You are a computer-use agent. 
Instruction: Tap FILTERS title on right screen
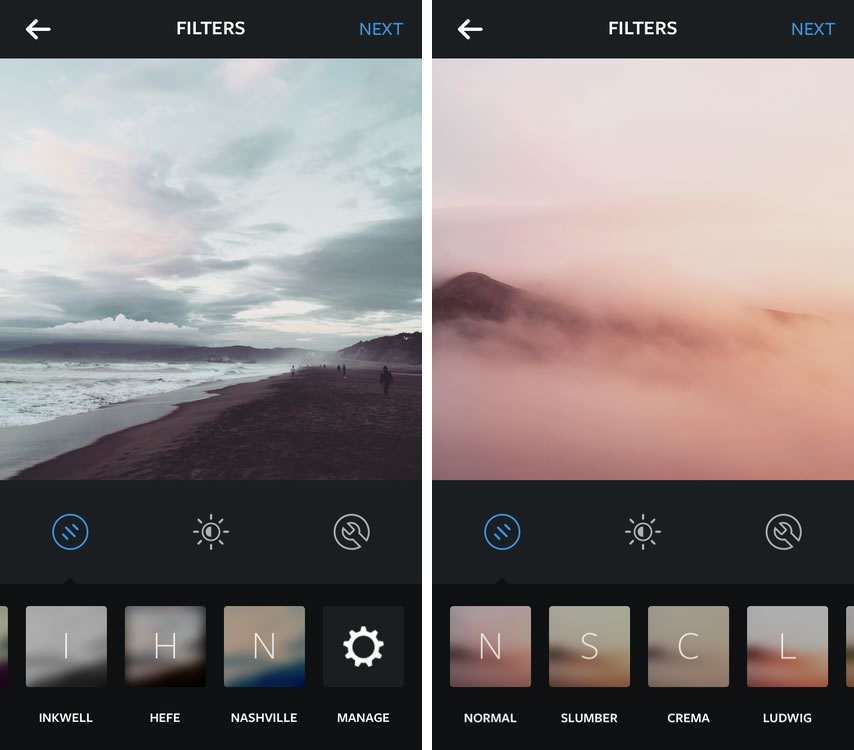(643, 28)
